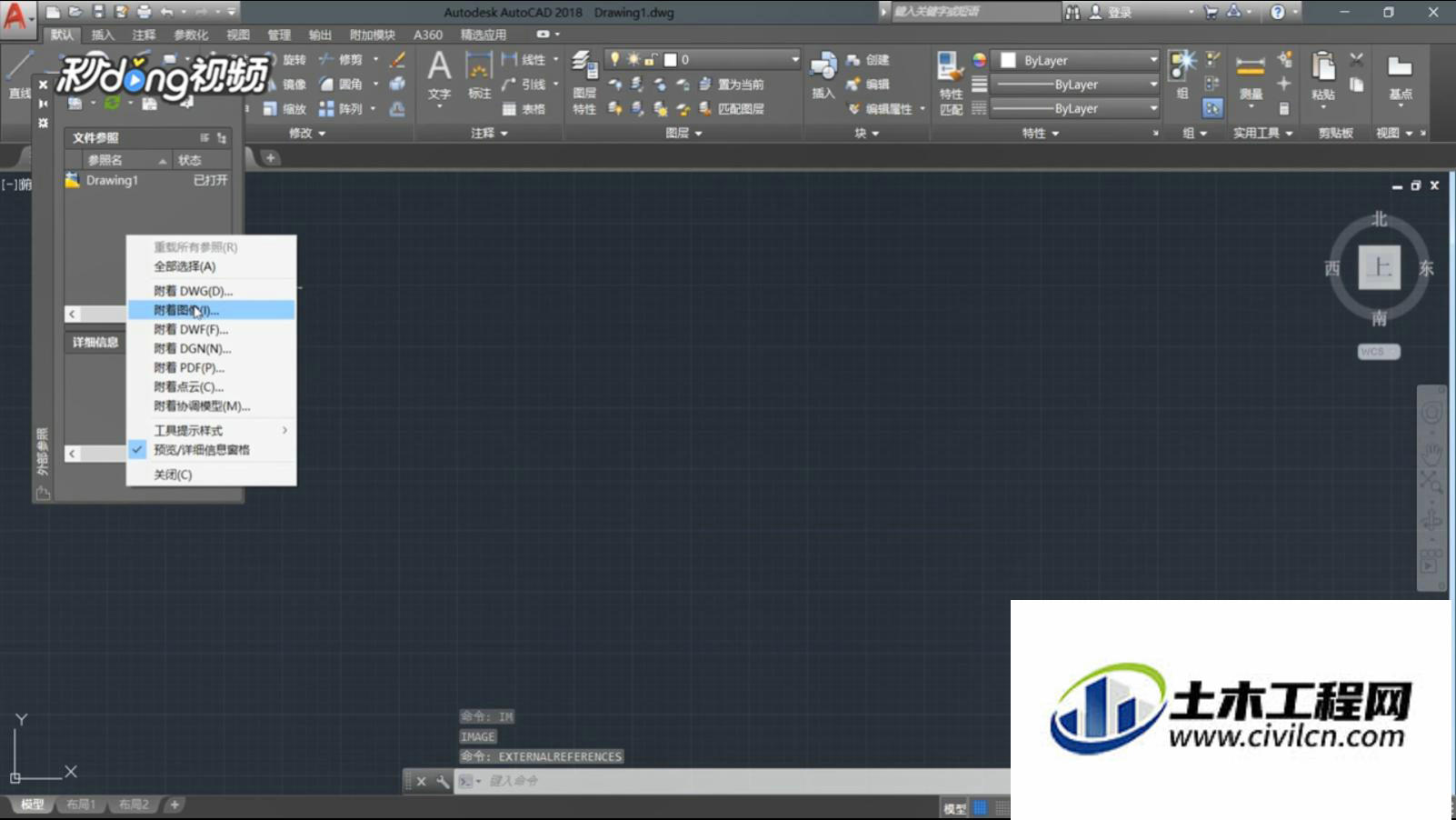Expand the Utilities (实用工具) panel
Viewport: 1456px width, 820px height.
point(1262,133)
